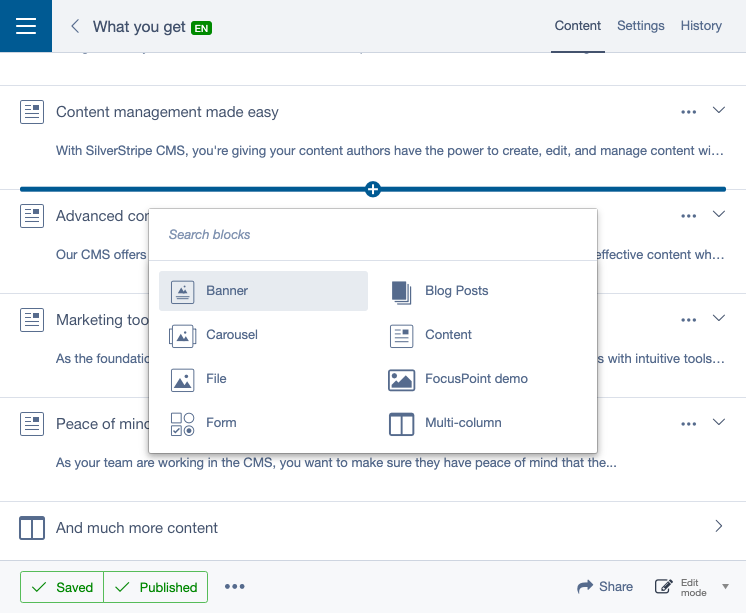Select the Banner block type

coord(263,291)
